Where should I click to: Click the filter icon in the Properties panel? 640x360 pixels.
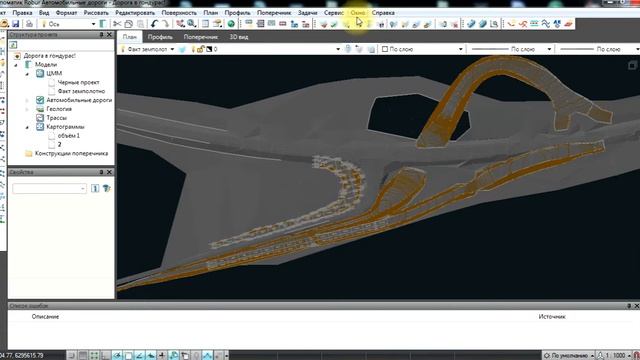tap(107, 188)
